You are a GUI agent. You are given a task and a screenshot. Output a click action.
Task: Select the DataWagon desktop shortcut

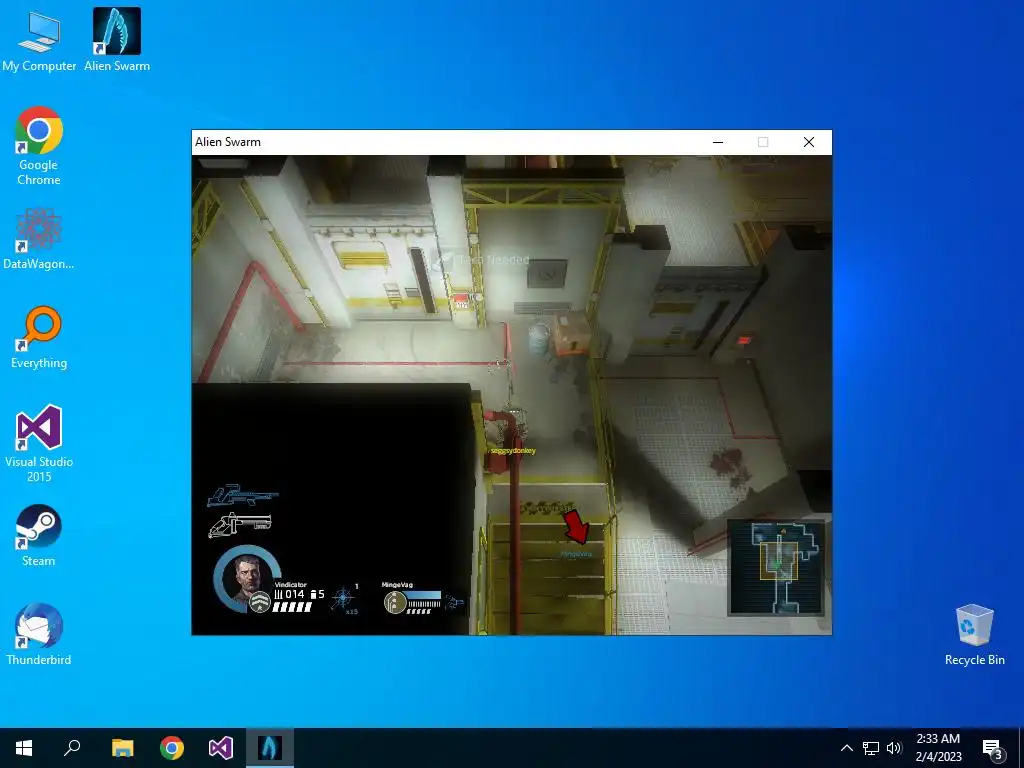(x=39, y=238)
